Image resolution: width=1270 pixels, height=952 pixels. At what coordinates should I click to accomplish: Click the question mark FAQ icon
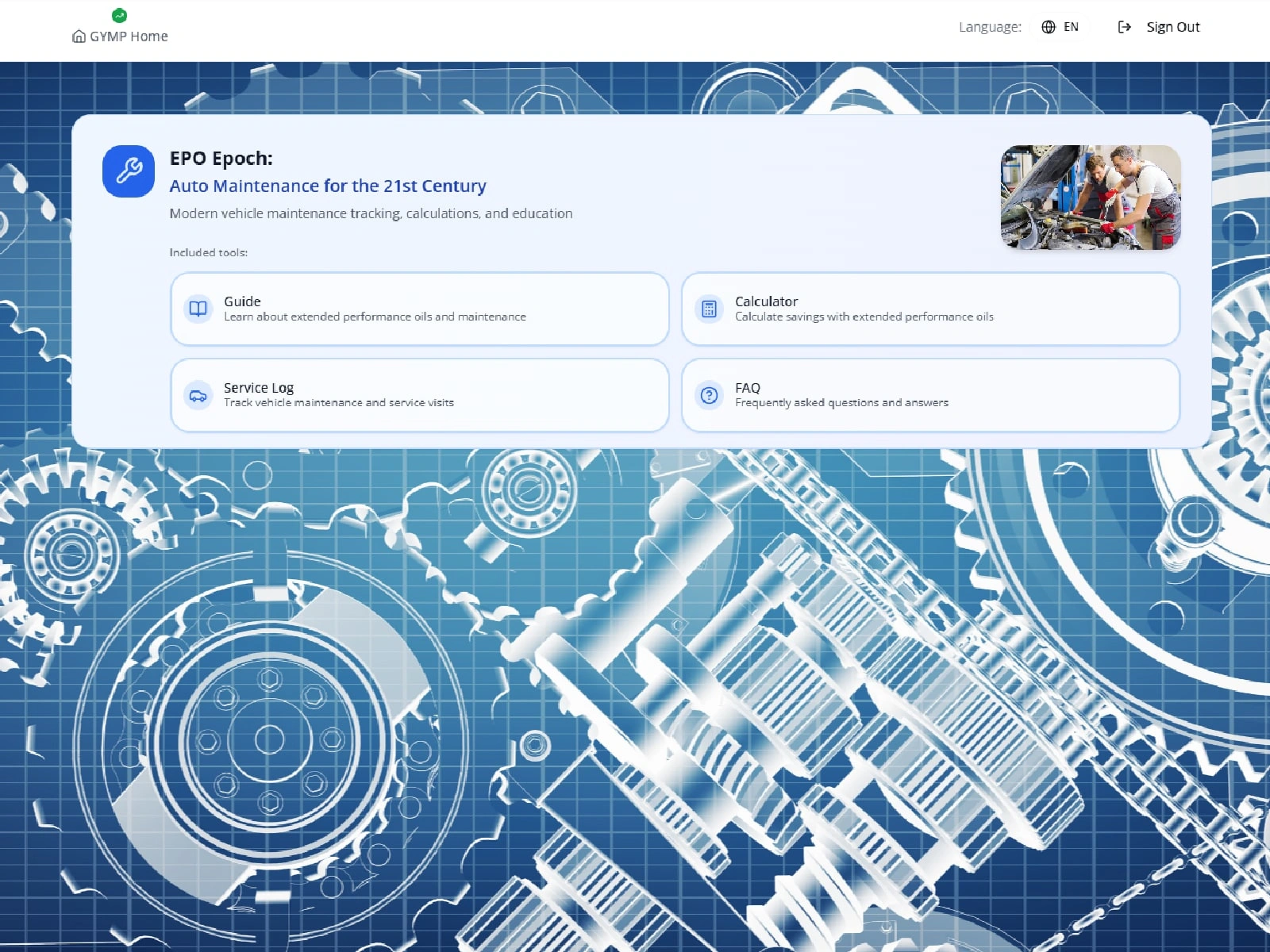click(710, 395)
